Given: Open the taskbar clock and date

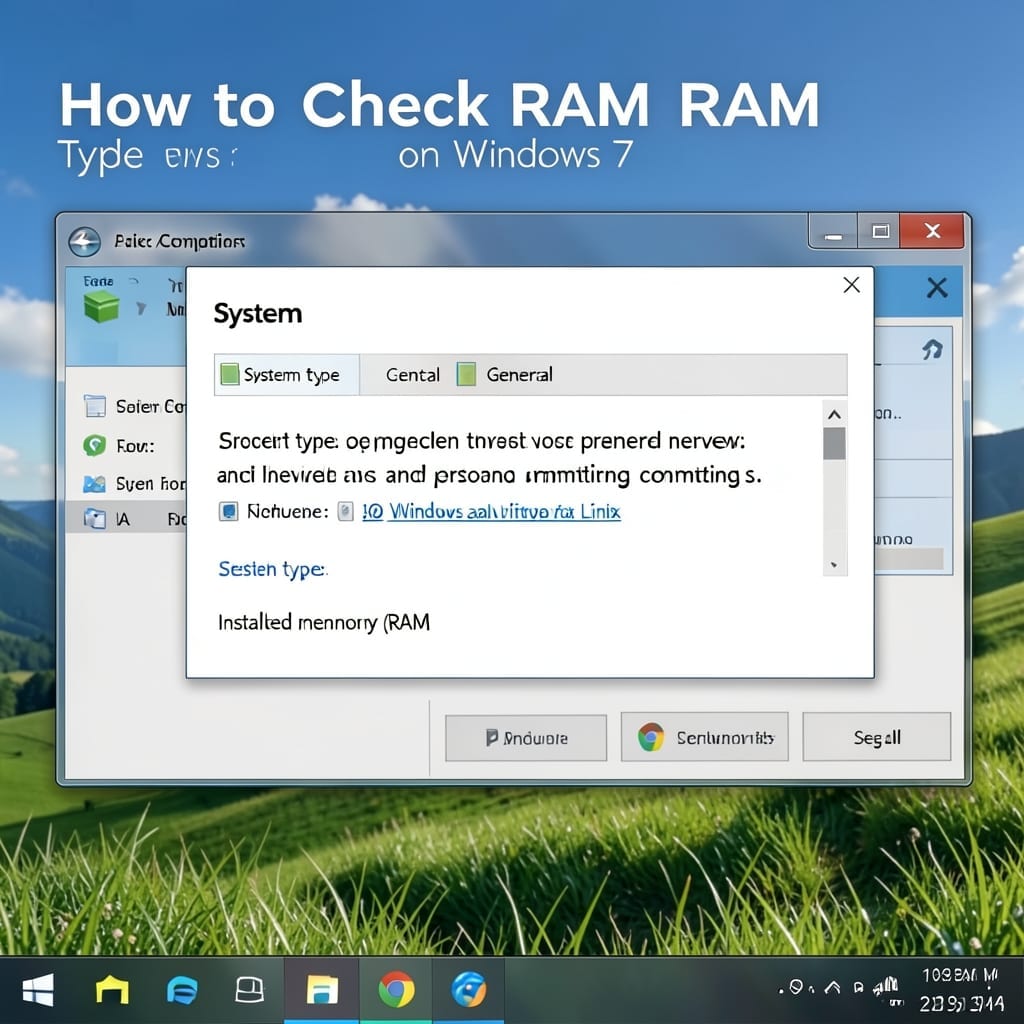Looking at the screenshot, I should pyautogui.click(x=960, y=989).
